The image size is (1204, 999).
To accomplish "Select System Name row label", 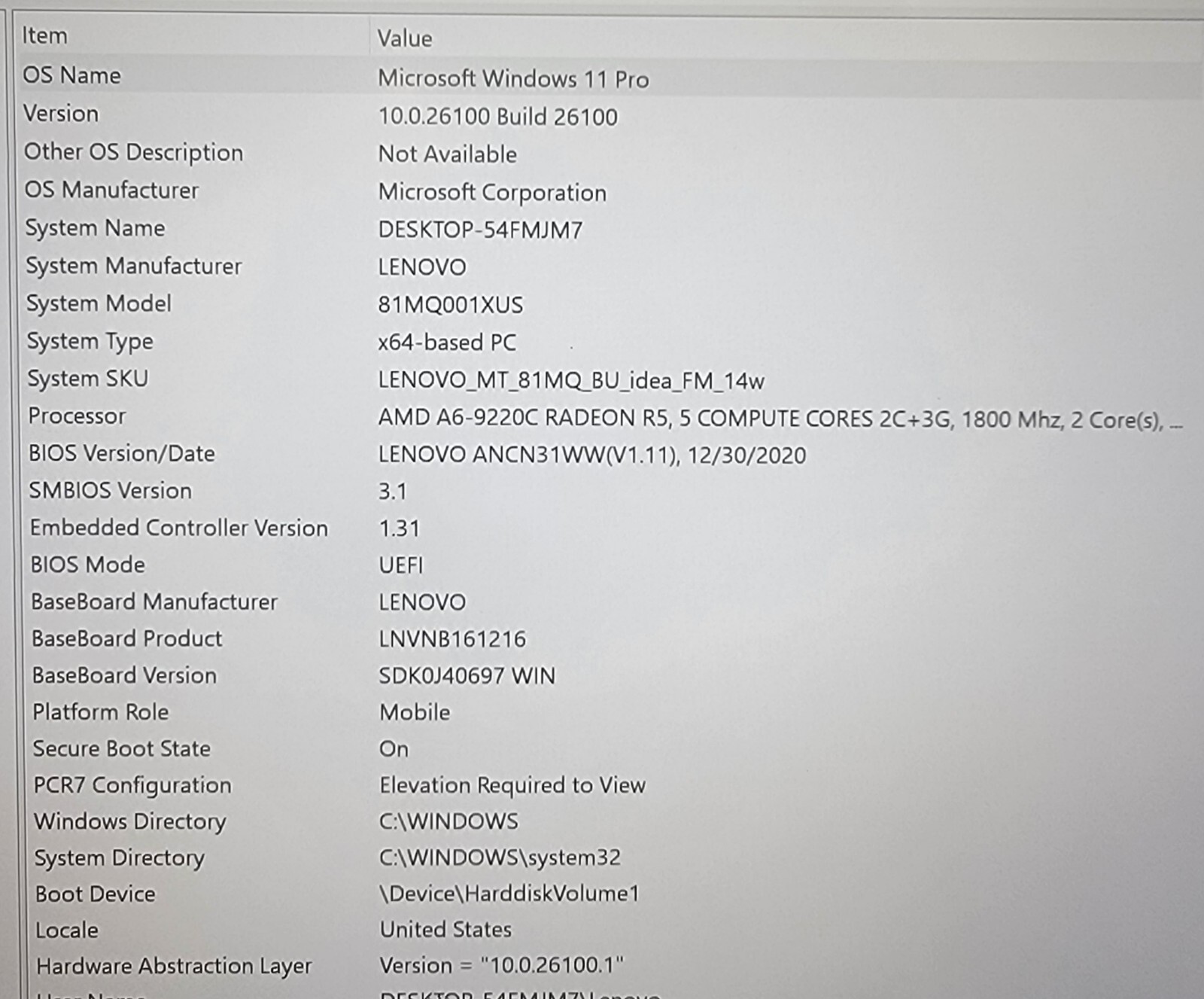I will (95, 227).
